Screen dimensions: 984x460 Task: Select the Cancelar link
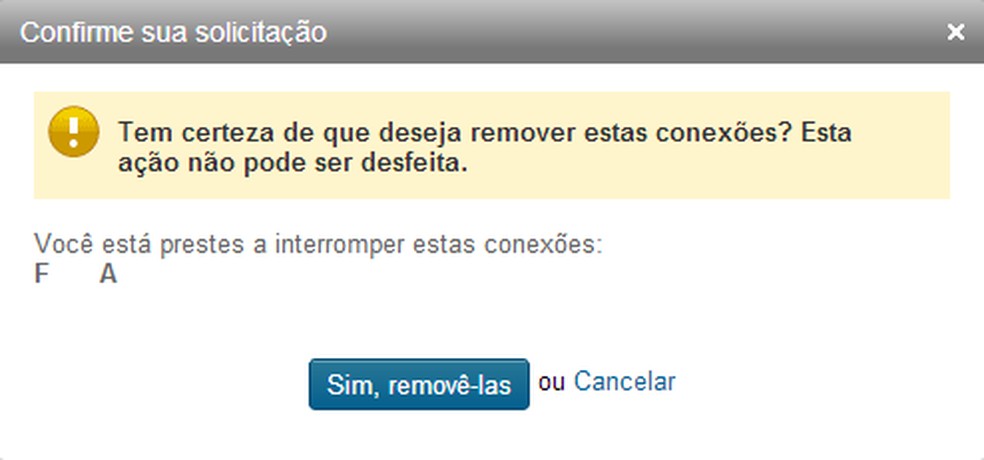tap(624, 381)
